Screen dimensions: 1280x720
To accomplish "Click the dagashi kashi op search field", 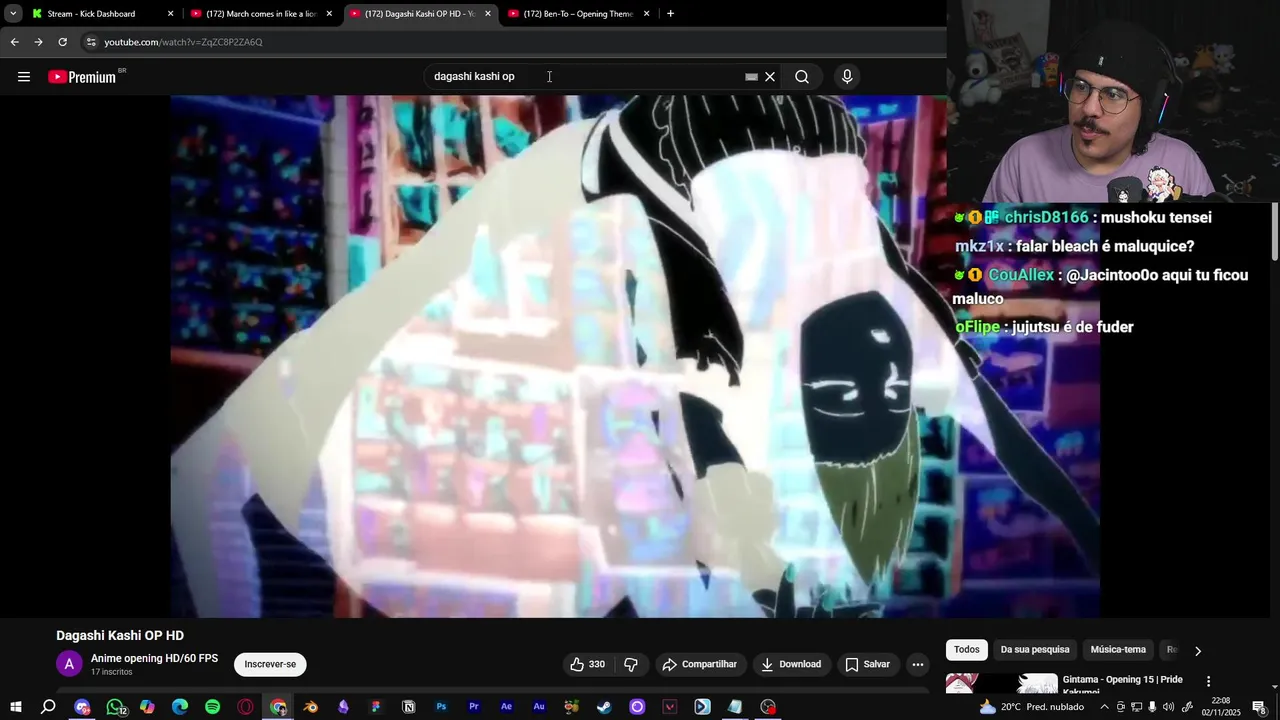I will tap(585, 77).
